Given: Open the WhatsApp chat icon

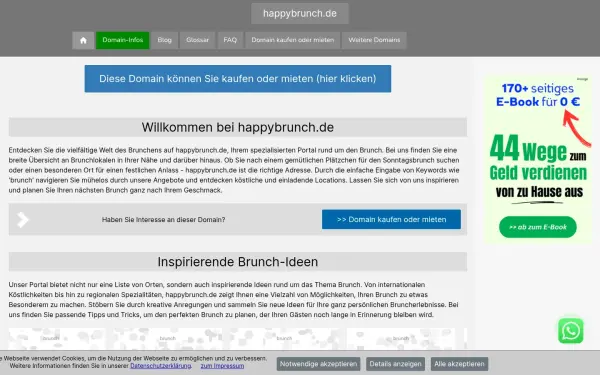Looking at the screenshot, I should [x=571, y=331].
